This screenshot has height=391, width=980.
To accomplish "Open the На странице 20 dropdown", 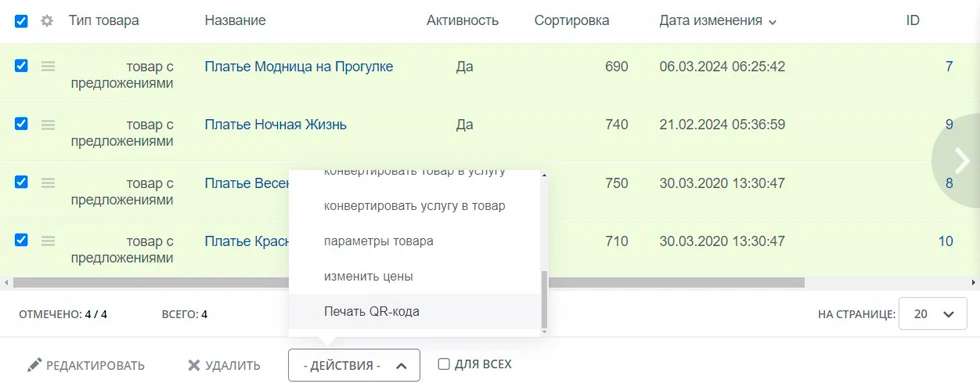I will (928, 314).
